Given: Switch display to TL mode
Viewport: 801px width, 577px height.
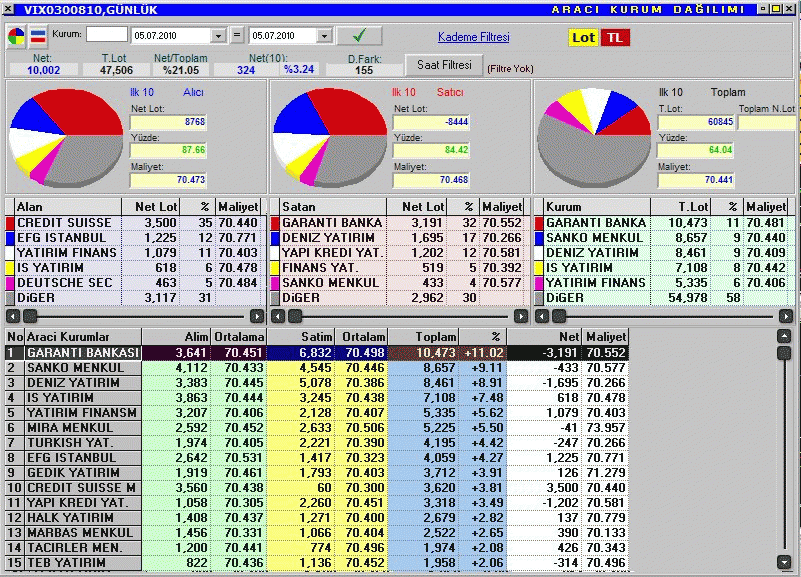Looking at the screenshot, I should pyautogui.click(x=615, y=38).
